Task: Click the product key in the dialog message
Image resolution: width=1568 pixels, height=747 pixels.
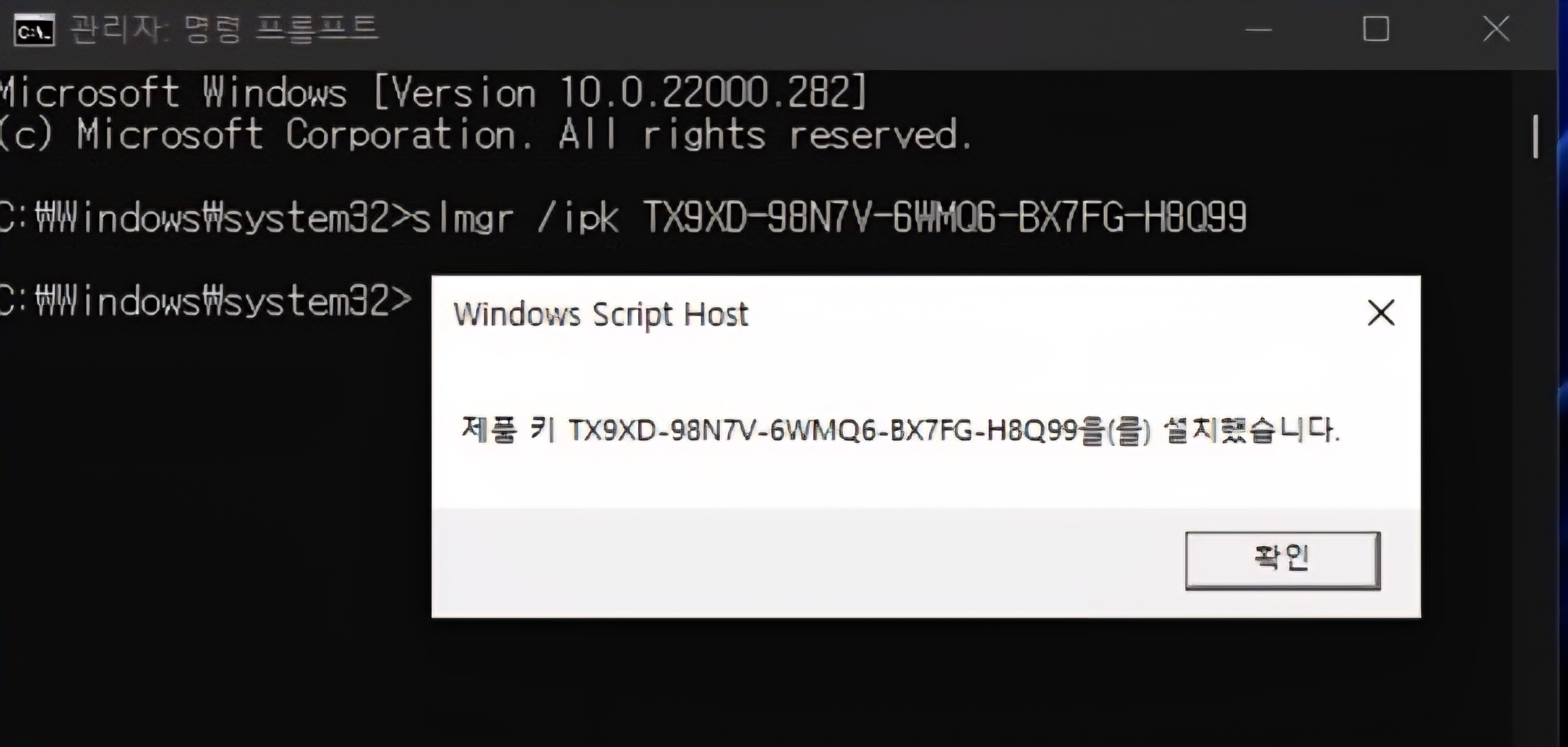Action: tap(823, 430)
